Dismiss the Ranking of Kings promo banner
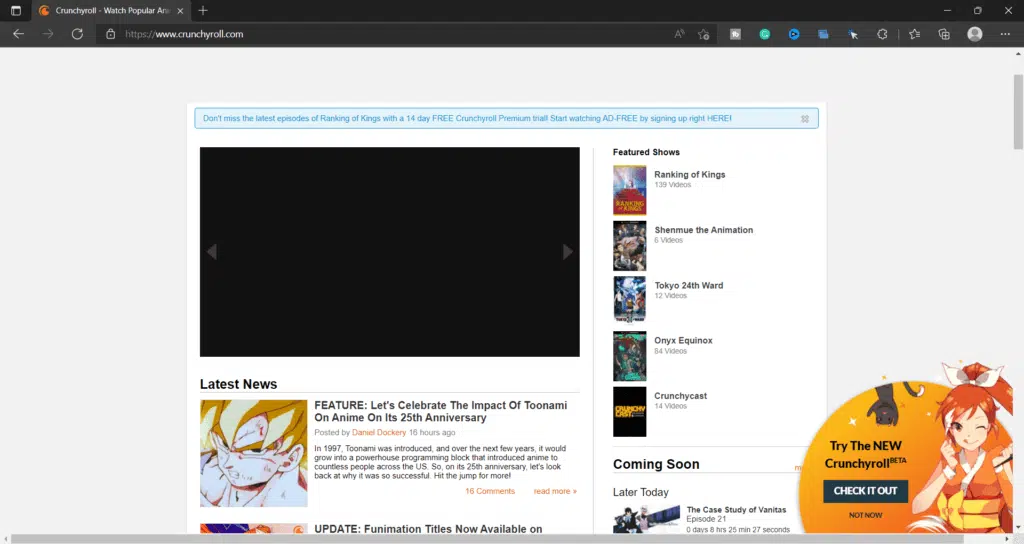The height and width of the screenshot is (544, 1024). point(805,119)
